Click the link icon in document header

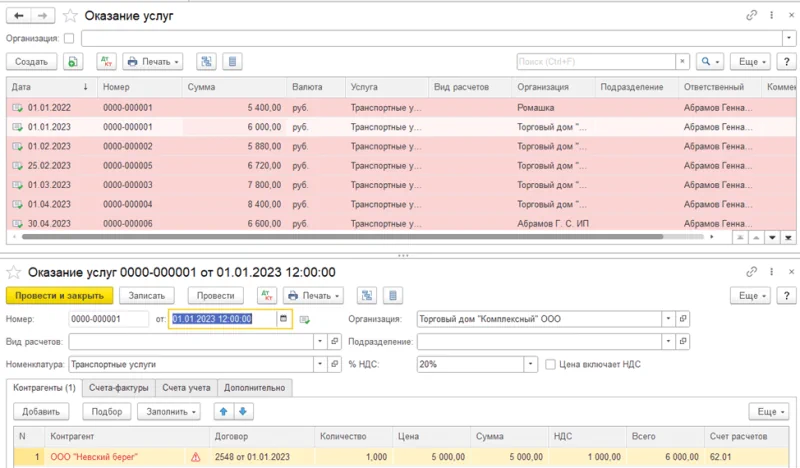coord(751,271)
